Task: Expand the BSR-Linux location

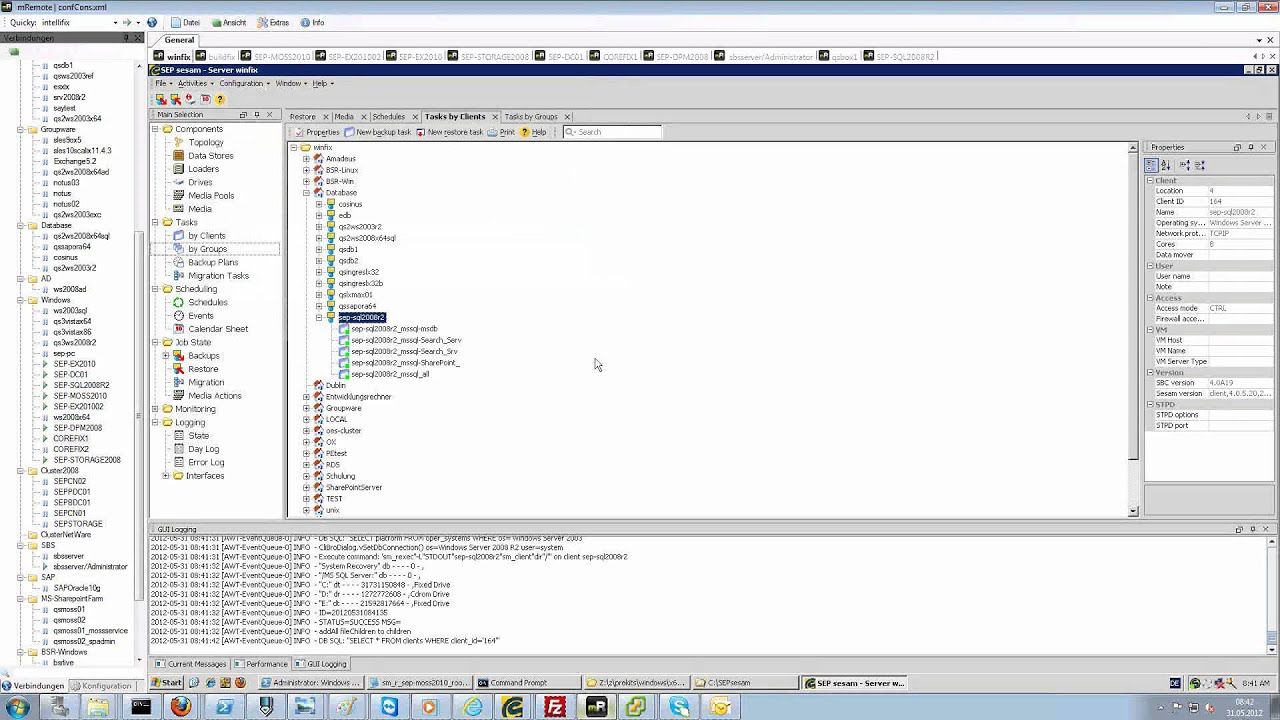Action: [x=307, y=170]
